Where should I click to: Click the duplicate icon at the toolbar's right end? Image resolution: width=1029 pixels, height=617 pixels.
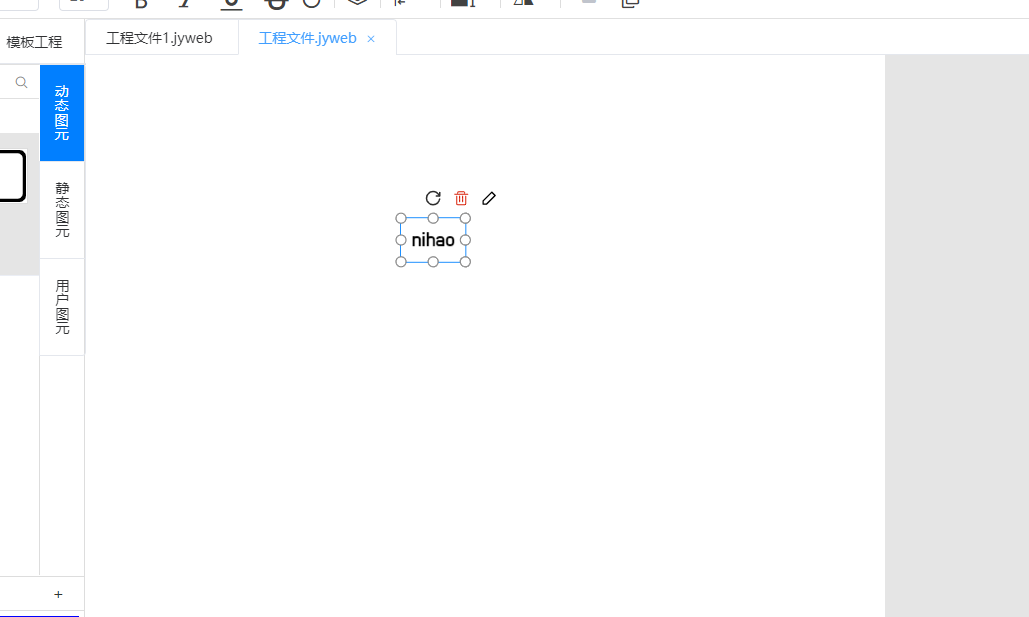(630, 4)
